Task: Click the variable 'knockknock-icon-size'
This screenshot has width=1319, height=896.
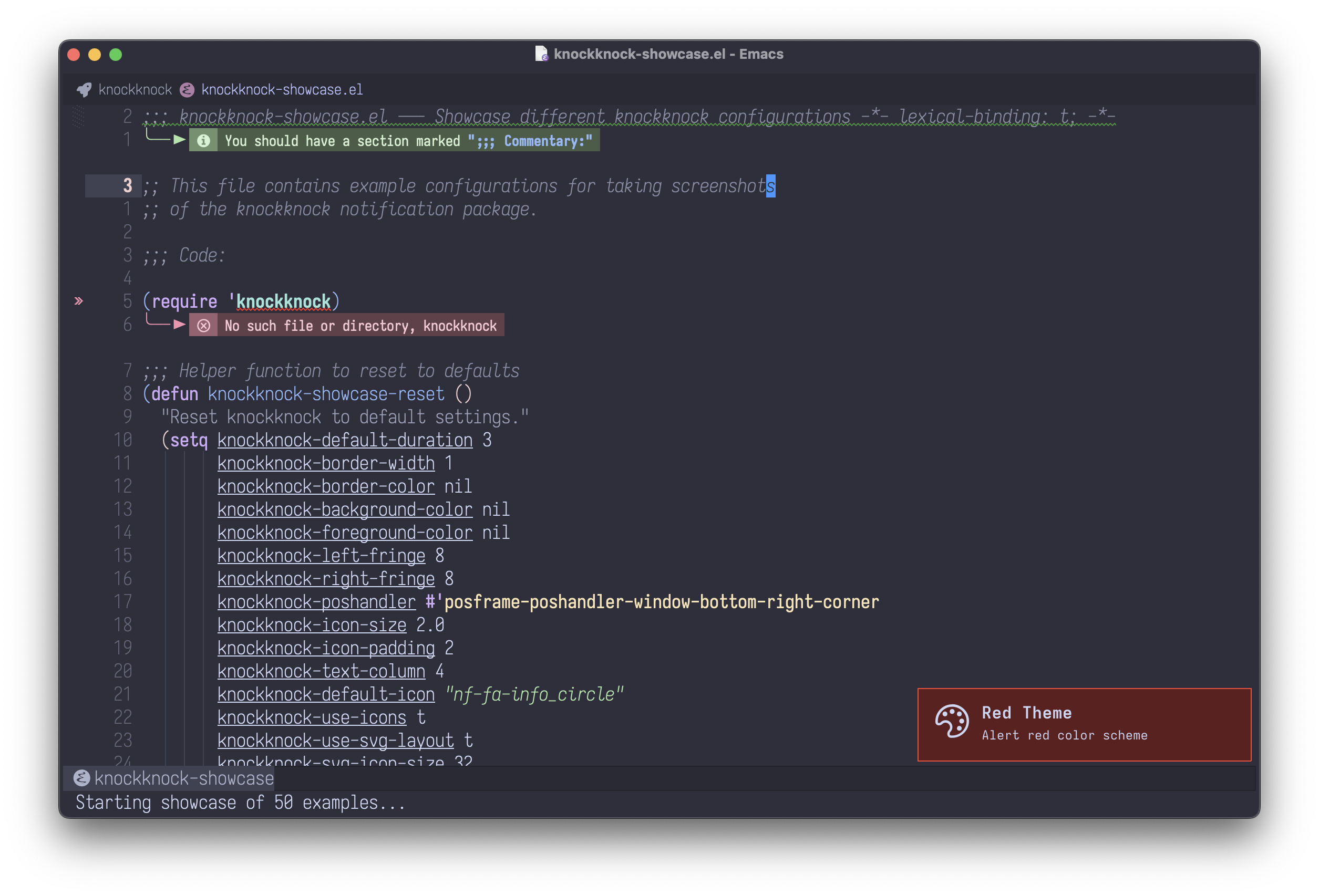Action: 312,625
